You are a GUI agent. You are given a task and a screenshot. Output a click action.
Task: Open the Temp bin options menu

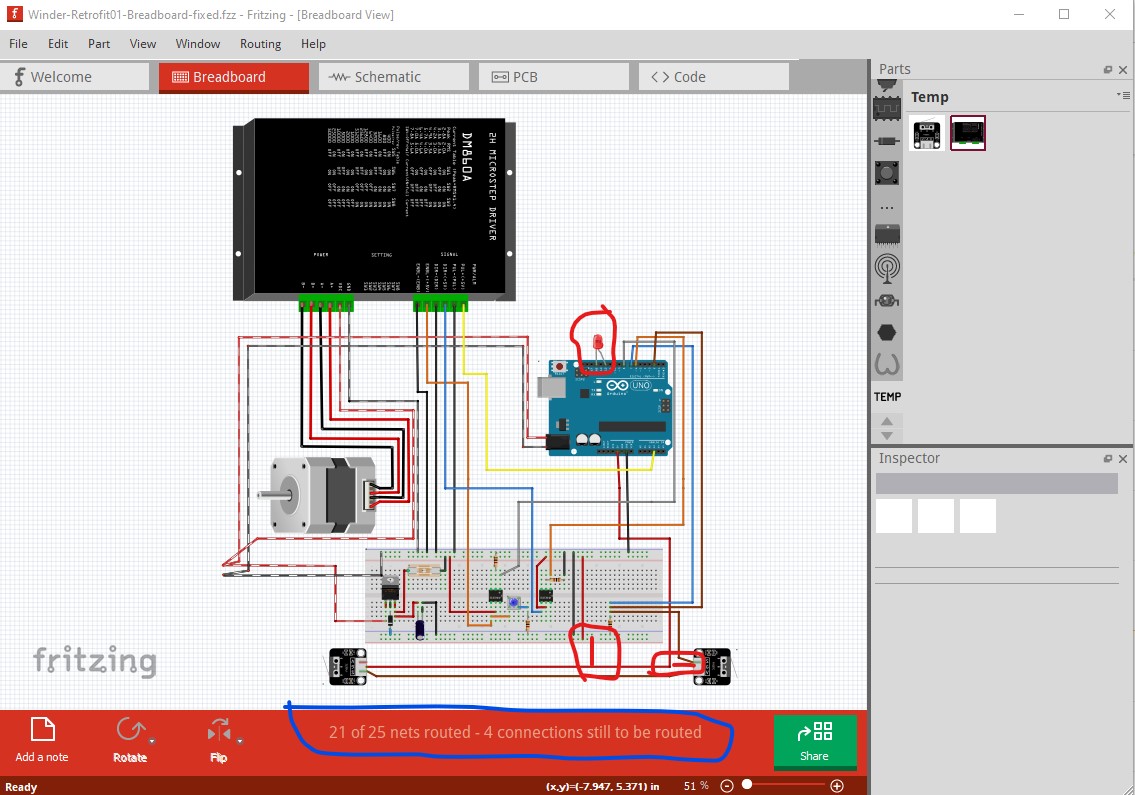point(1123,95)
